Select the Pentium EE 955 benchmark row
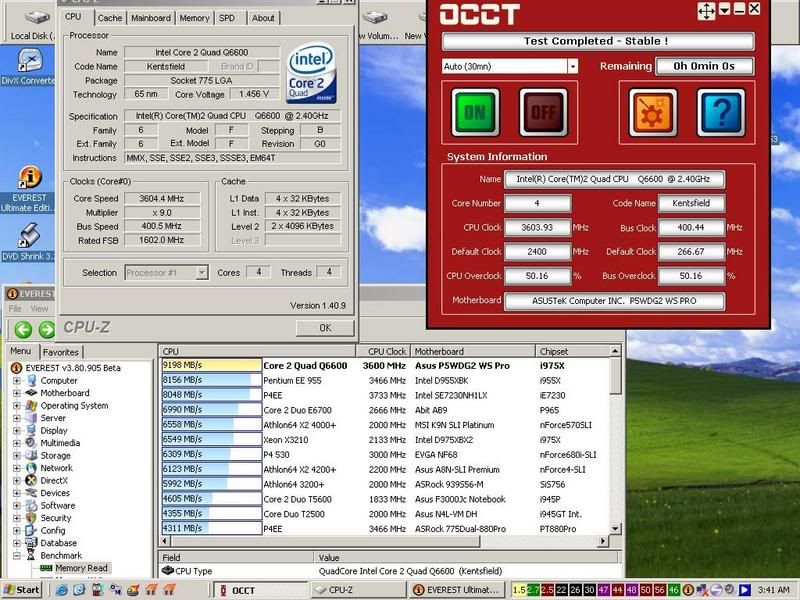The width and height of the screenshot is (800, 600). pyautogui.click(x=385, y=380)
